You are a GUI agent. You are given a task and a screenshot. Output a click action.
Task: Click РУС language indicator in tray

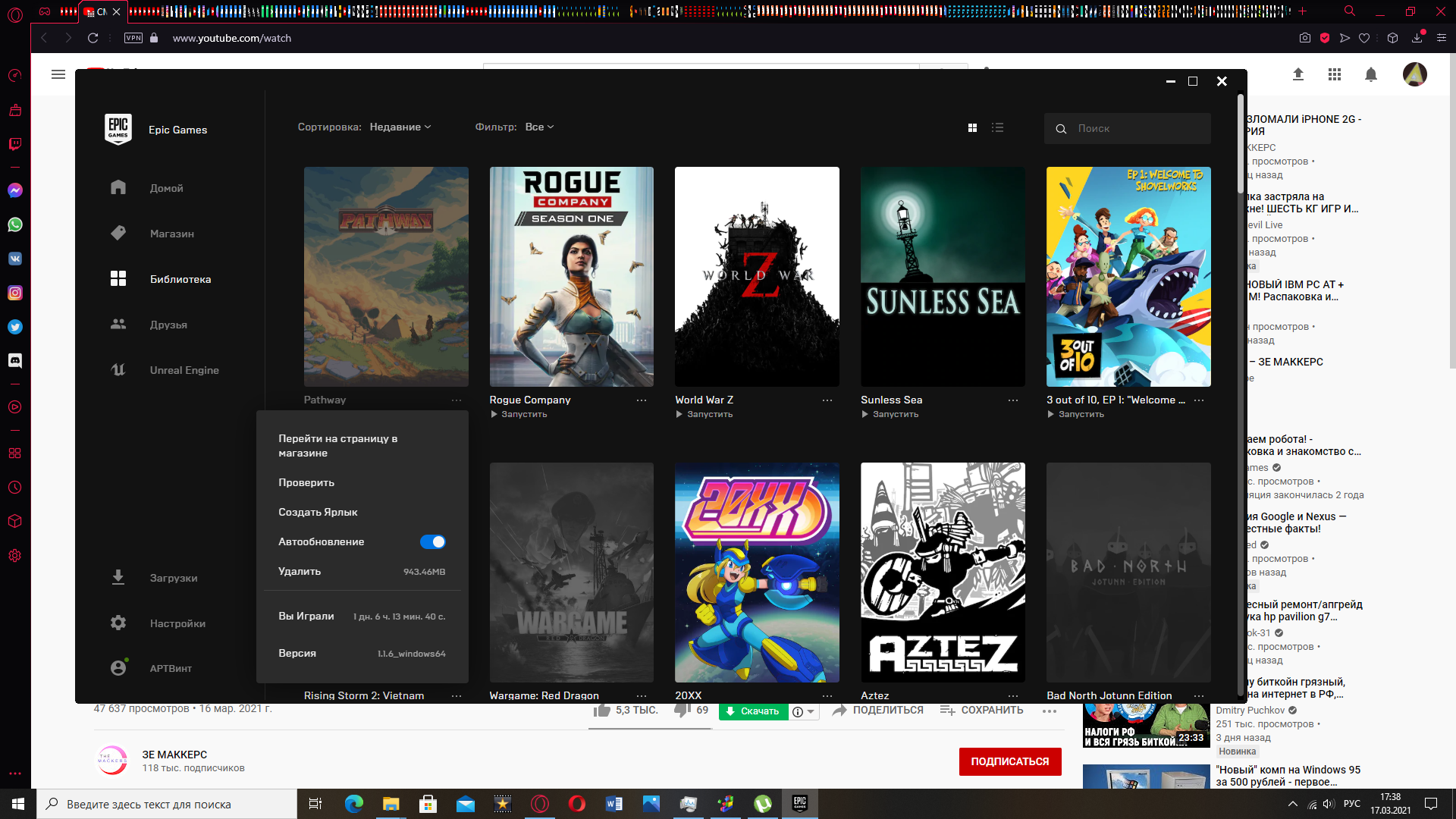[x=1352, y=804]
